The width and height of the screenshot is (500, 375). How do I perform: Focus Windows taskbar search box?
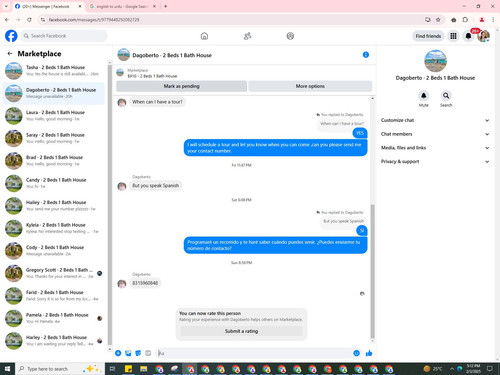[60, 369]
